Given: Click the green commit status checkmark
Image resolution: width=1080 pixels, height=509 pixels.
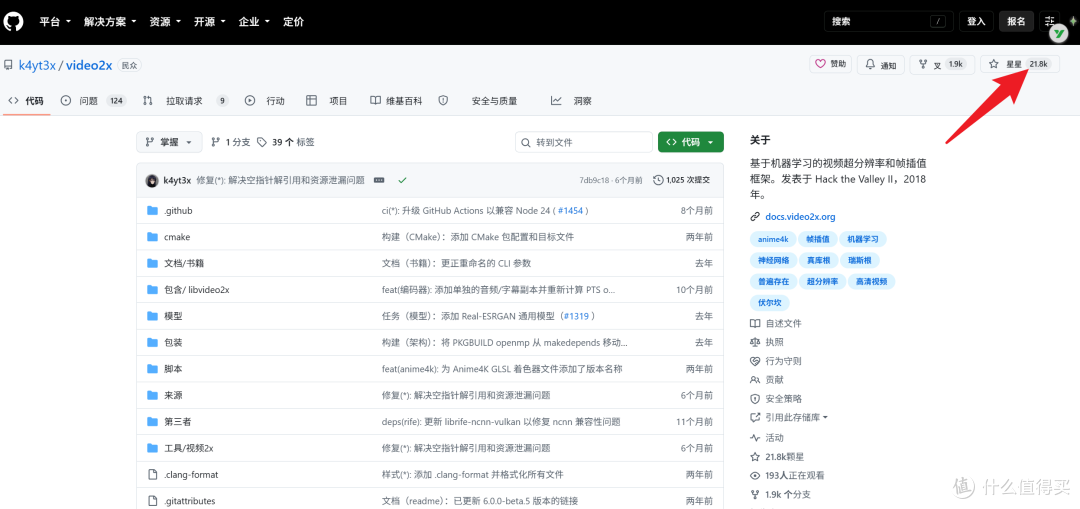Looking at the screenshot, I should click(x=402, y=180).
